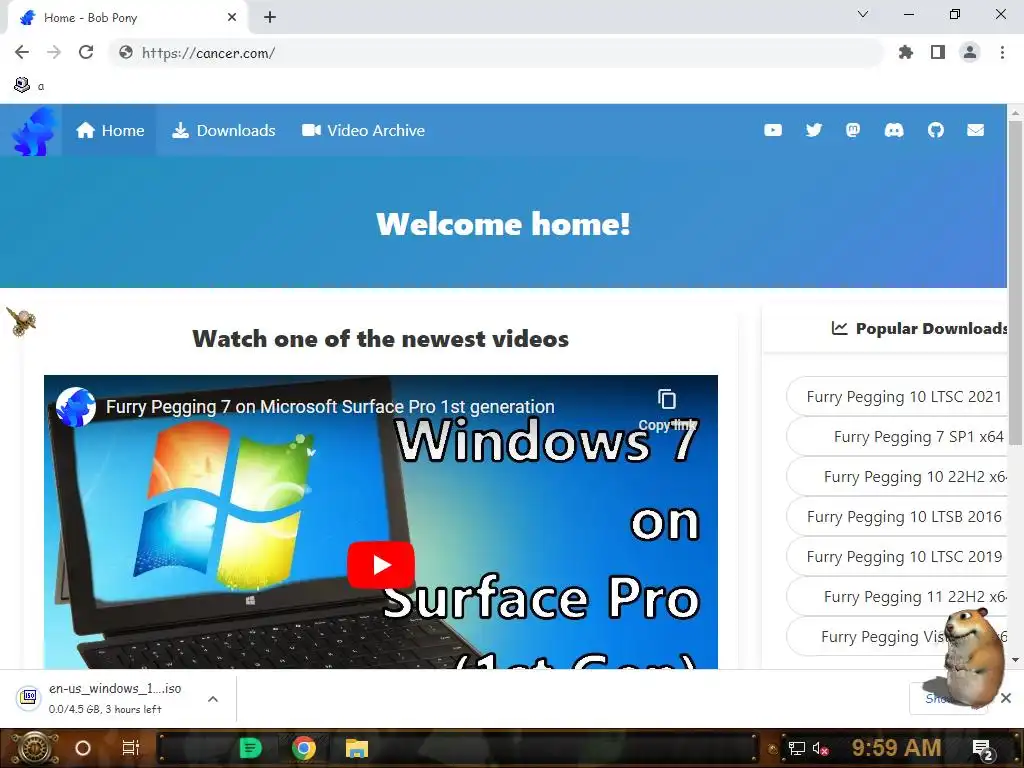Click the forward navigation arrow

pos(54,52)
